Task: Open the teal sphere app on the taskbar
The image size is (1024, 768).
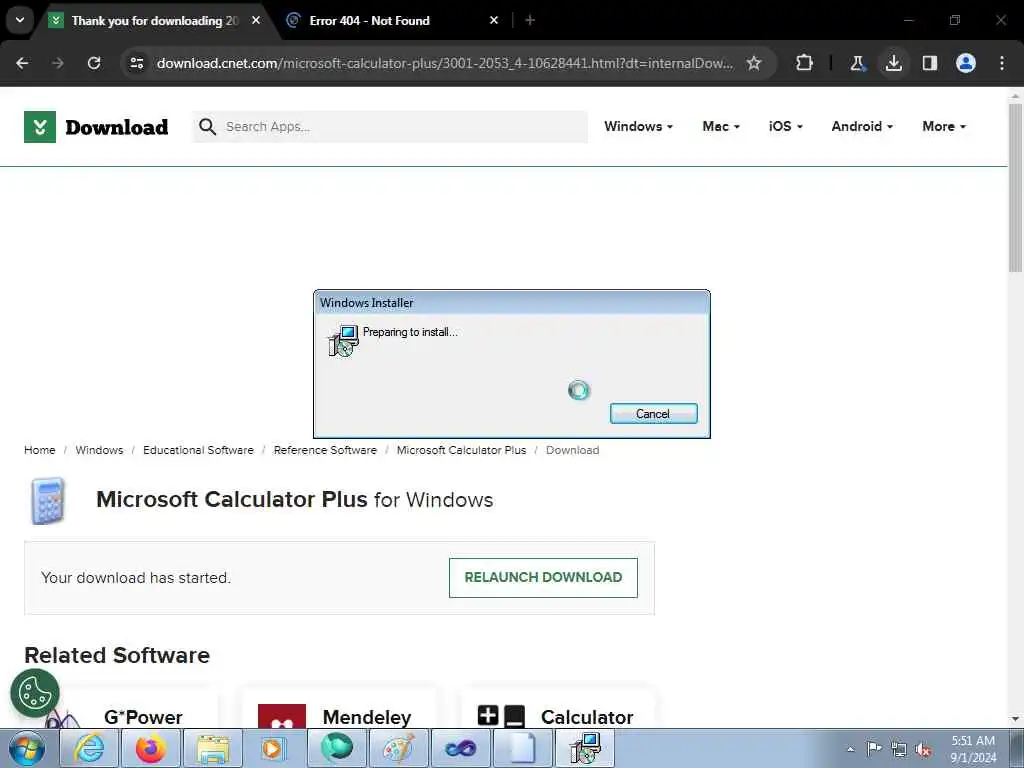Action: [x=336, y=749]
